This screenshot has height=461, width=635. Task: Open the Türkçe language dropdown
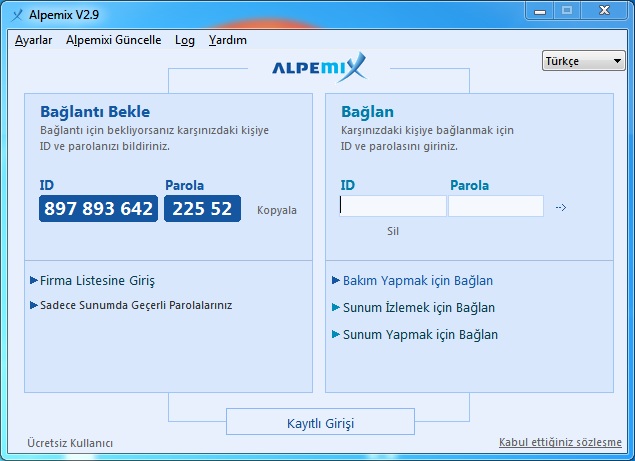click(583, 61)
